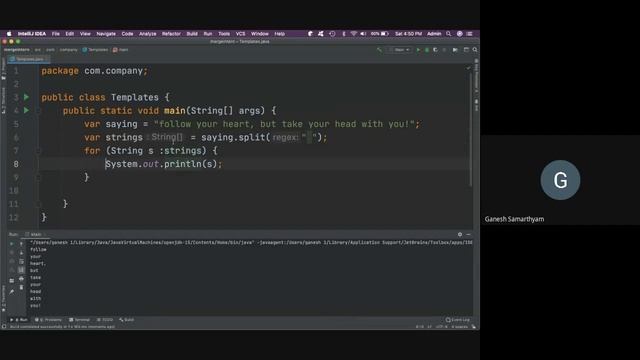Click green Run button in top toolbar
The height and width of the screenshot is (360, 640).
(x=418, y=50)
